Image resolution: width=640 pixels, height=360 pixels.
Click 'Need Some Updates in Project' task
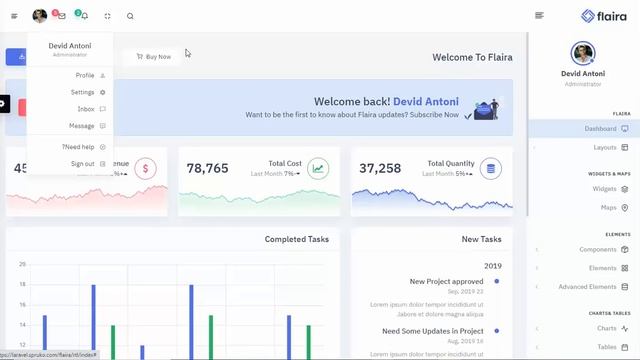[433, 331]
